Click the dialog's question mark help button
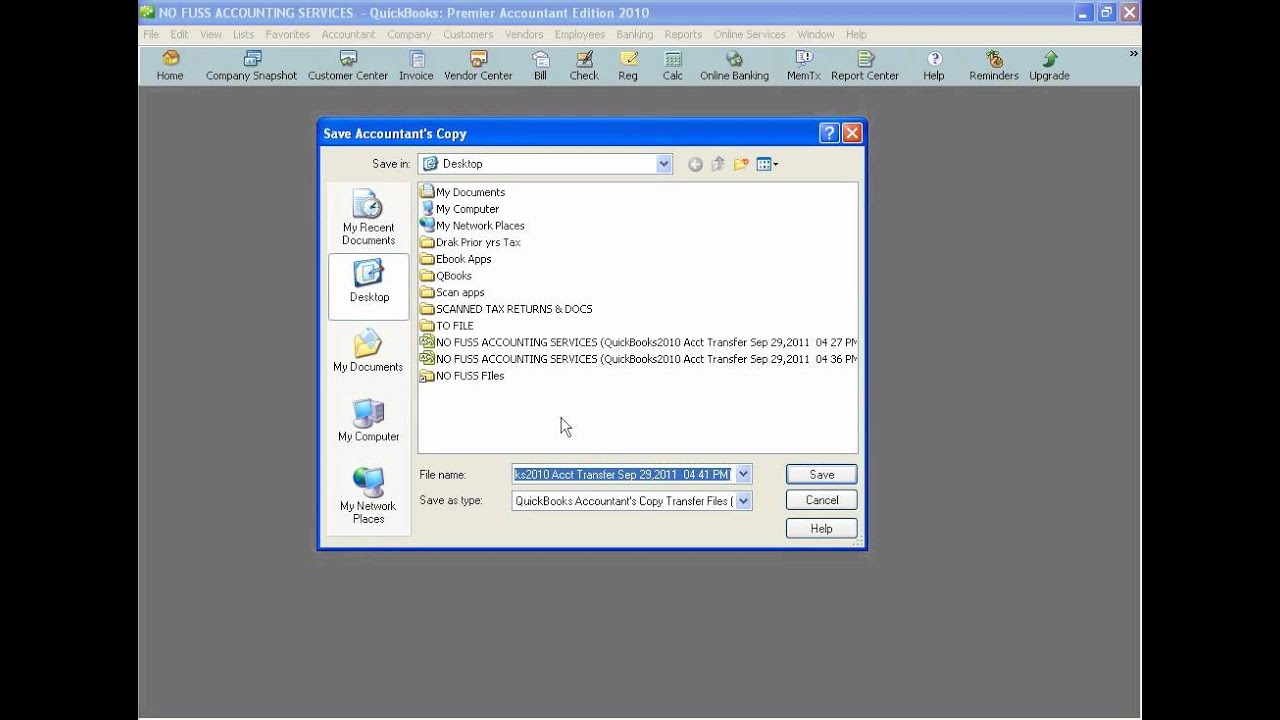 pos(828,133)
